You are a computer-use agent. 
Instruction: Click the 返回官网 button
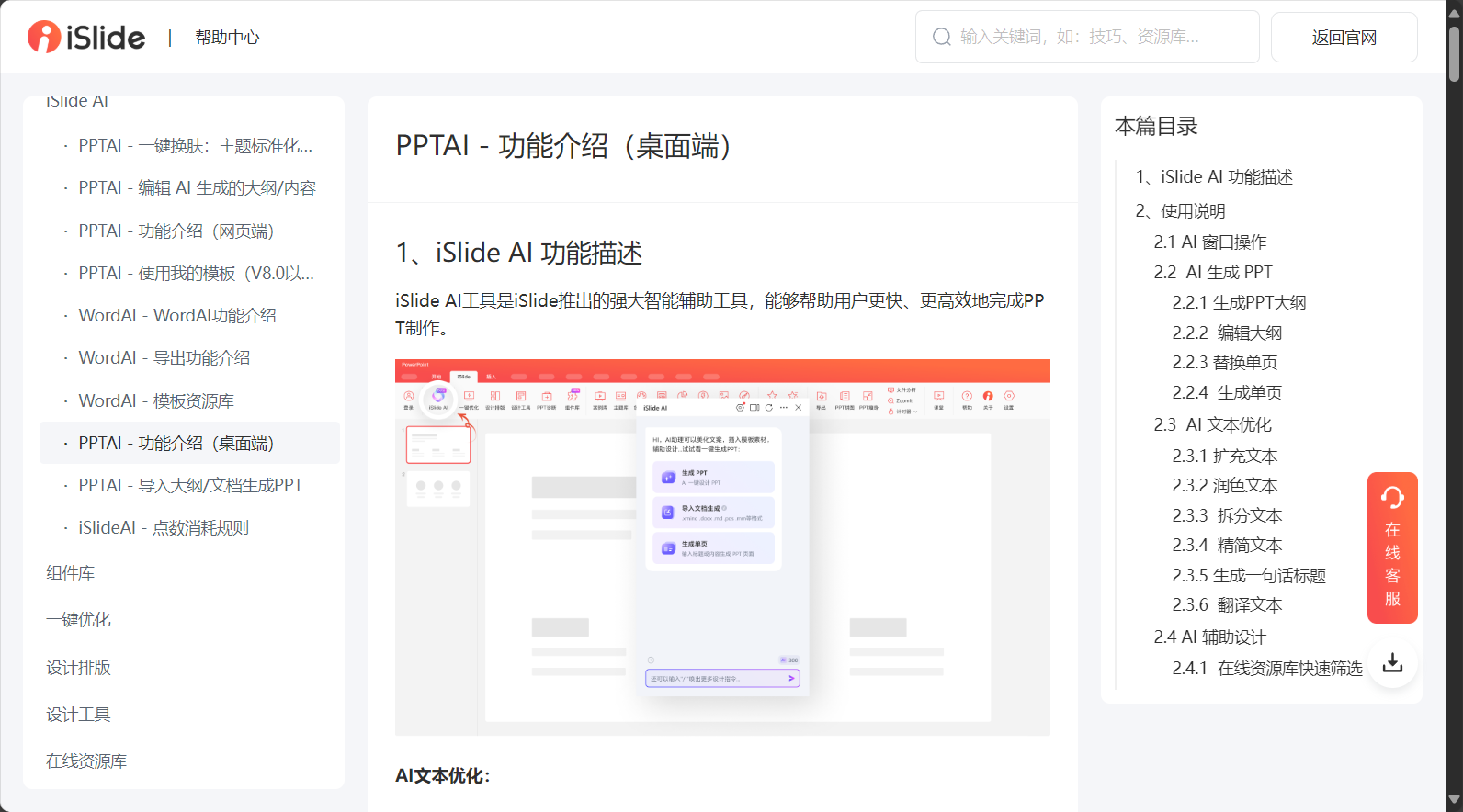pos(1344,37)
